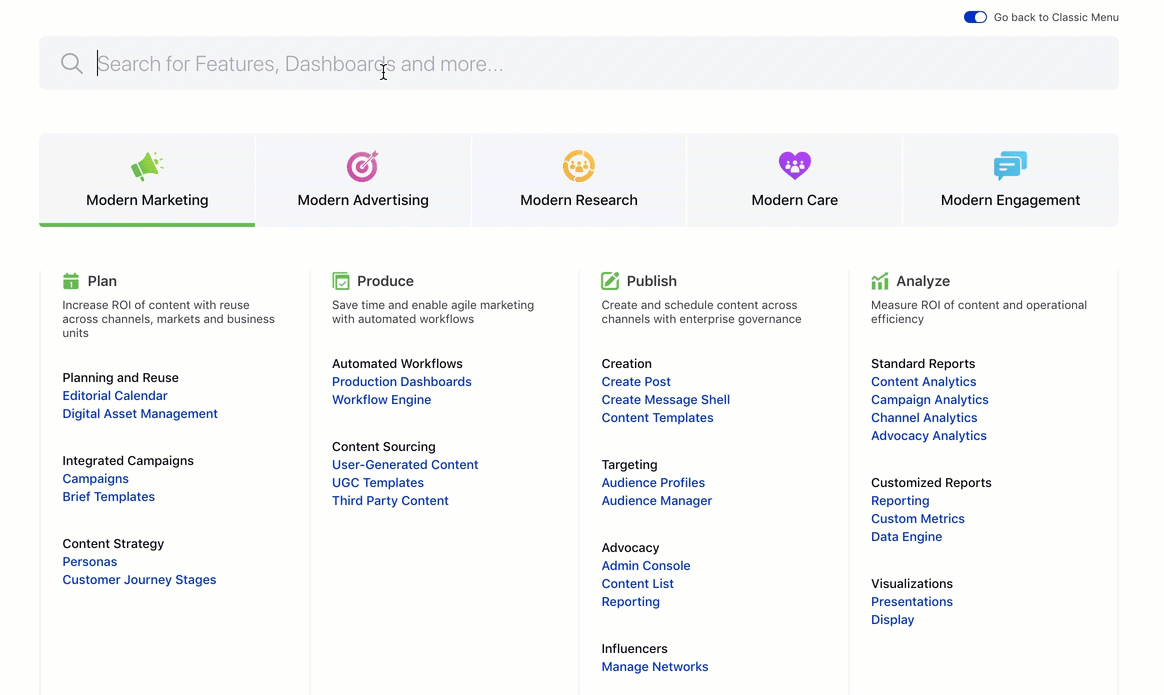Open Presentations under Visualizations

[x=911, y=601]
